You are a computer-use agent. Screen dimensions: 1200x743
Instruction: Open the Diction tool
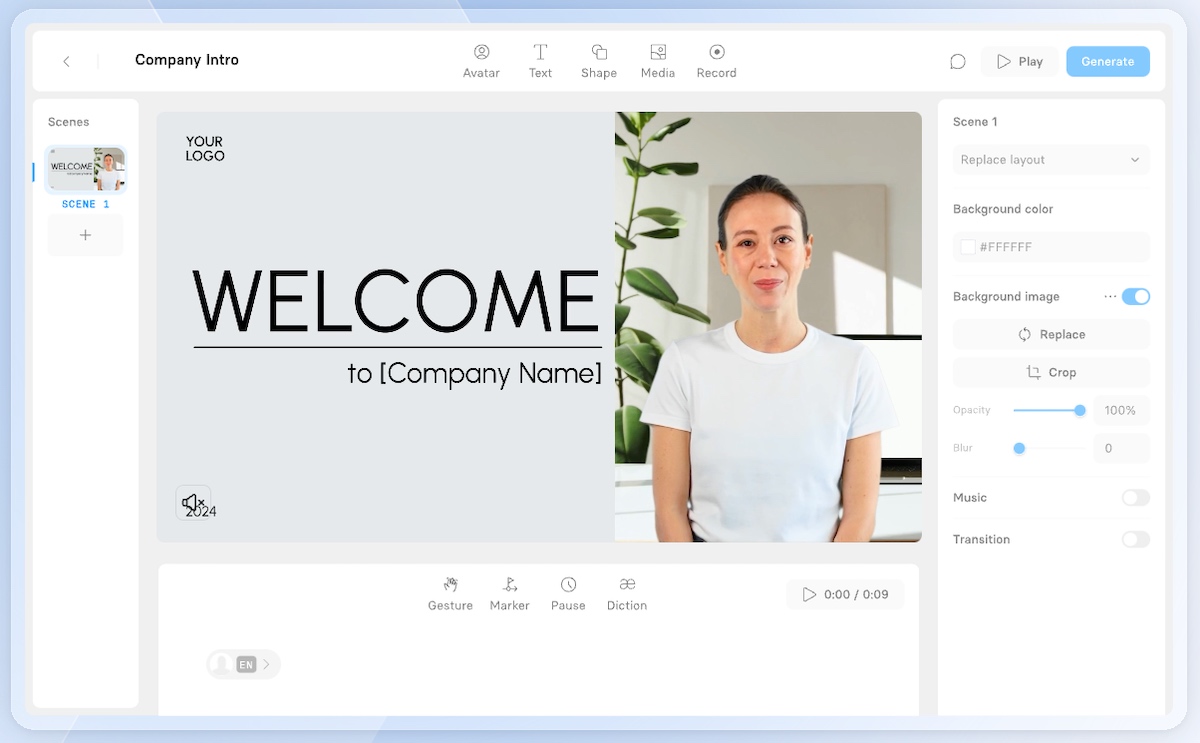(627, 594)
